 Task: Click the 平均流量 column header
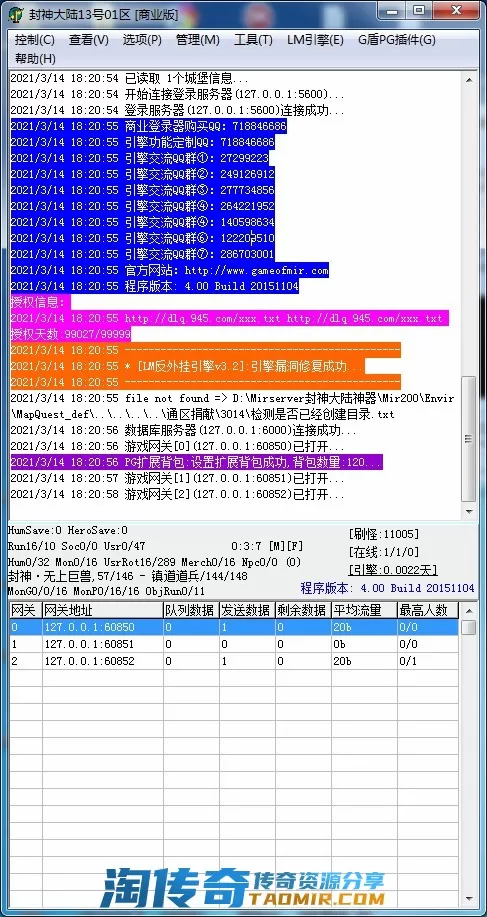364,611
